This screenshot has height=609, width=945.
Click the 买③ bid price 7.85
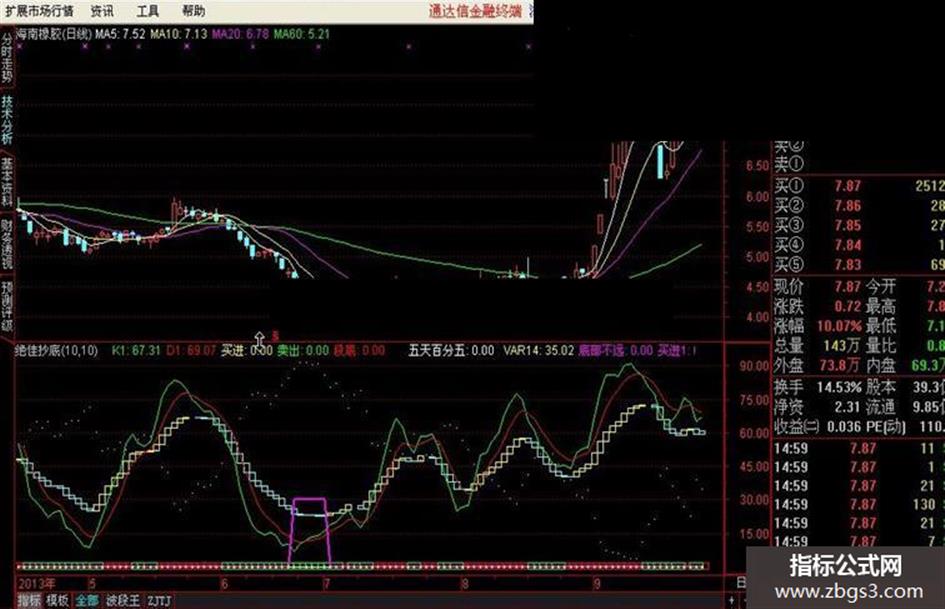point(847,226)
